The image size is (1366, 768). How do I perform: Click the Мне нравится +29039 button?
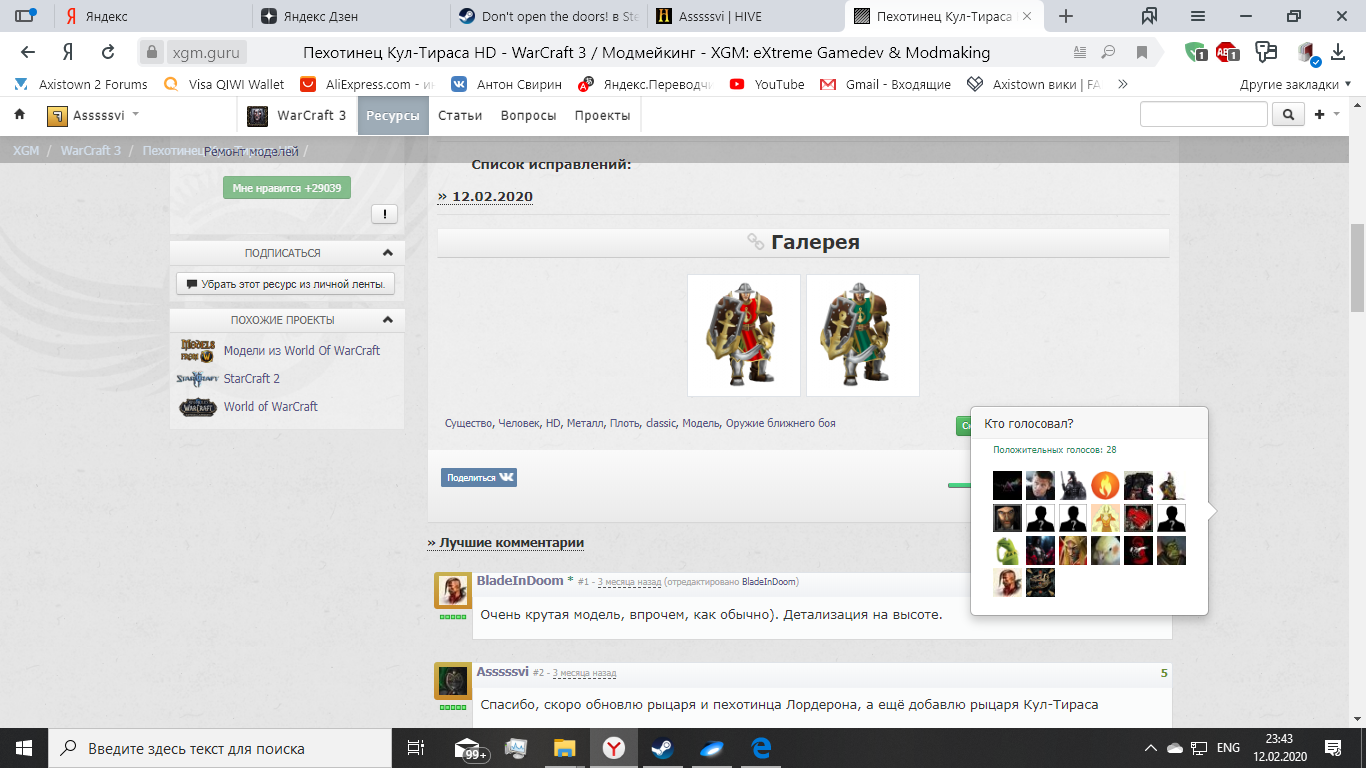(287, 187)
